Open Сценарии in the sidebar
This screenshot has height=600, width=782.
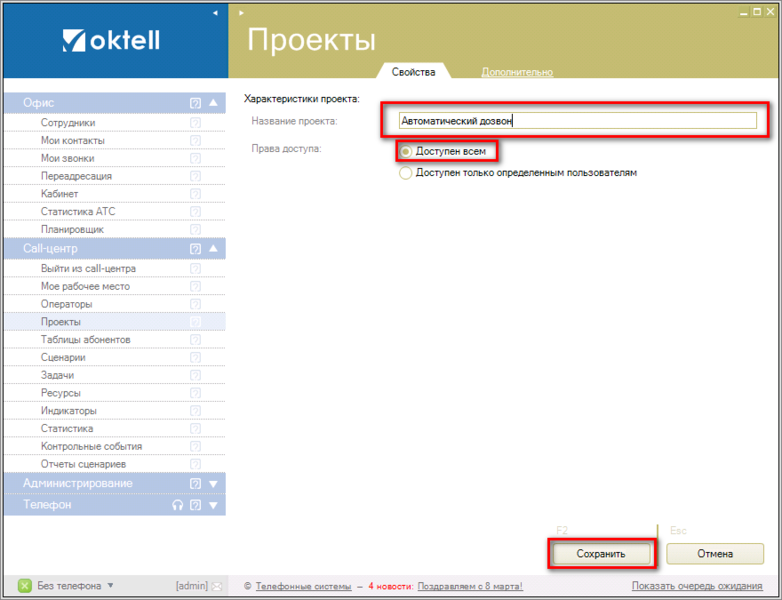point(63,358)
